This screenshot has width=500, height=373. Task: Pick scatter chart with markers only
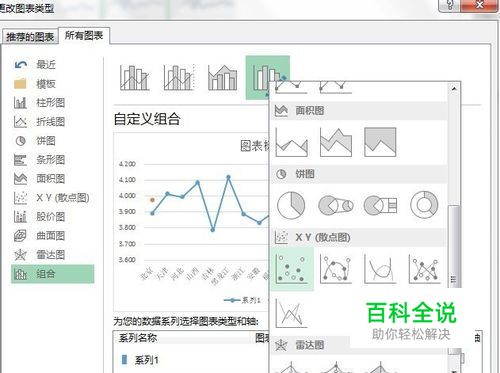tap(292, 269)
